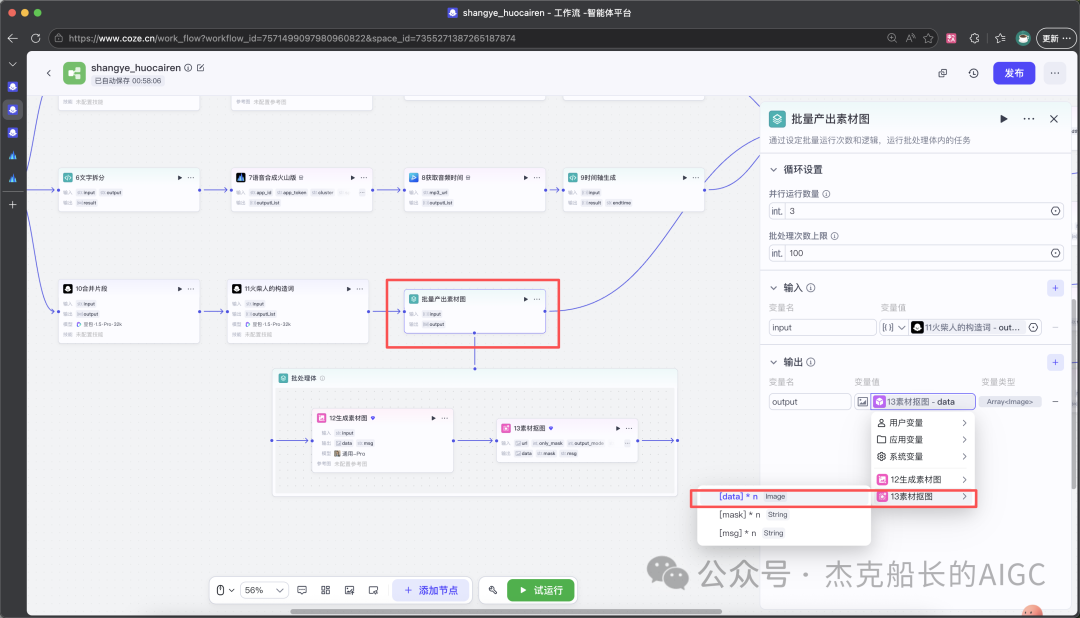
Task: Open more menu on 9时间轴生成 node
Action: pos(696,178)
